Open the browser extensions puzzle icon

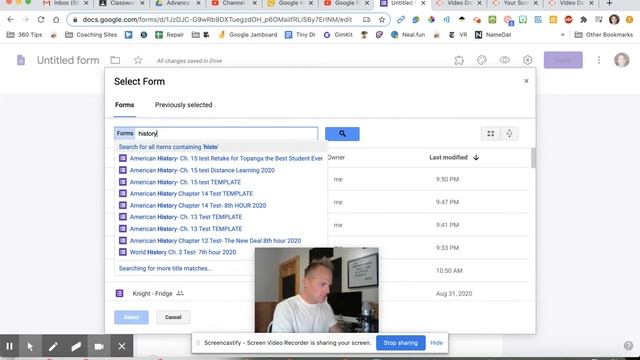pyautogui.click(x=583, y=19)
